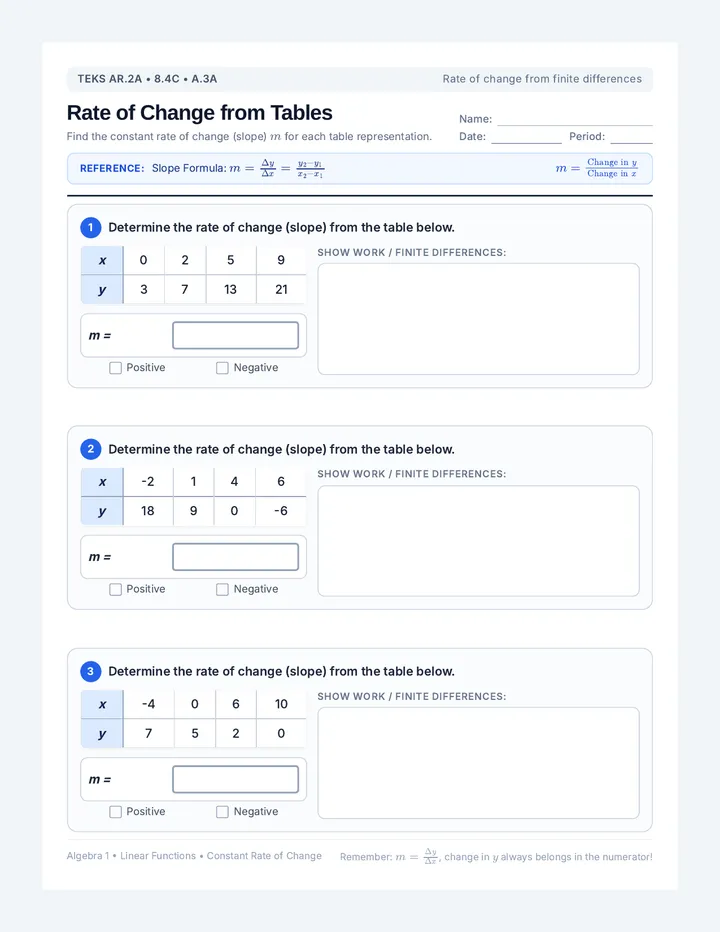720x932 pixels.
Task: Check Negative box for problem 3
Action: click(x=222, y=811)
